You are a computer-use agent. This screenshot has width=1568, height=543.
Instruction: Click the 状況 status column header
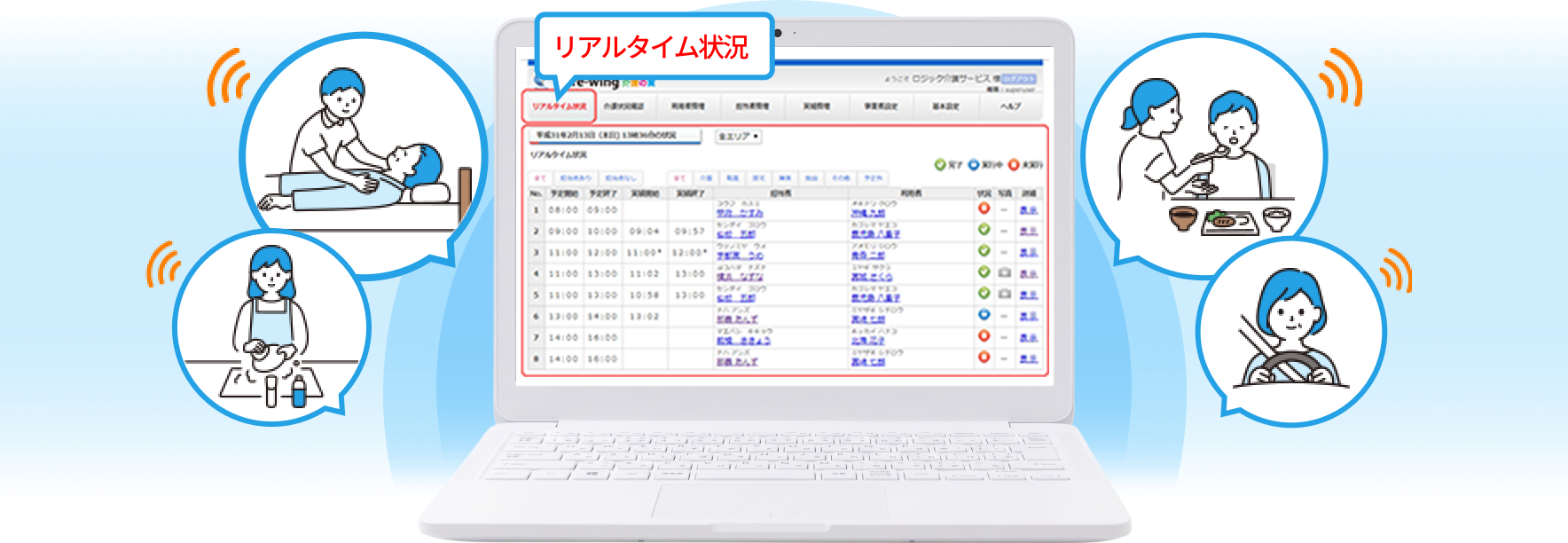coord(984,193)
